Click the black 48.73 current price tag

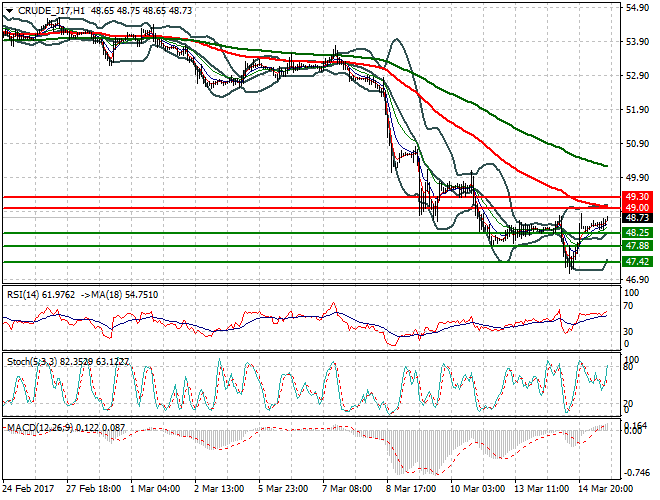(x=637, y=218)
